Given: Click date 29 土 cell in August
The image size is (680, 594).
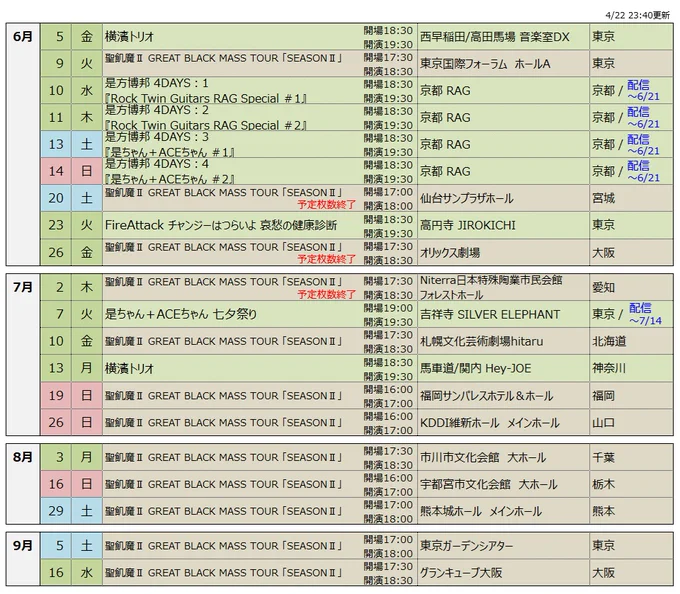Looking at the screenshot, I should [x=72, y=511].
